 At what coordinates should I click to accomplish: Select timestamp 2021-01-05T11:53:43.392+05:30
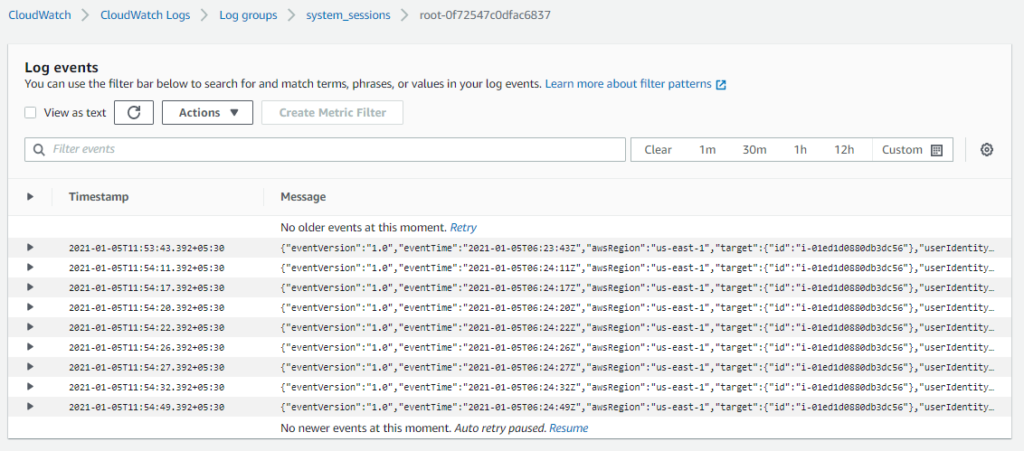pos(146,248)
